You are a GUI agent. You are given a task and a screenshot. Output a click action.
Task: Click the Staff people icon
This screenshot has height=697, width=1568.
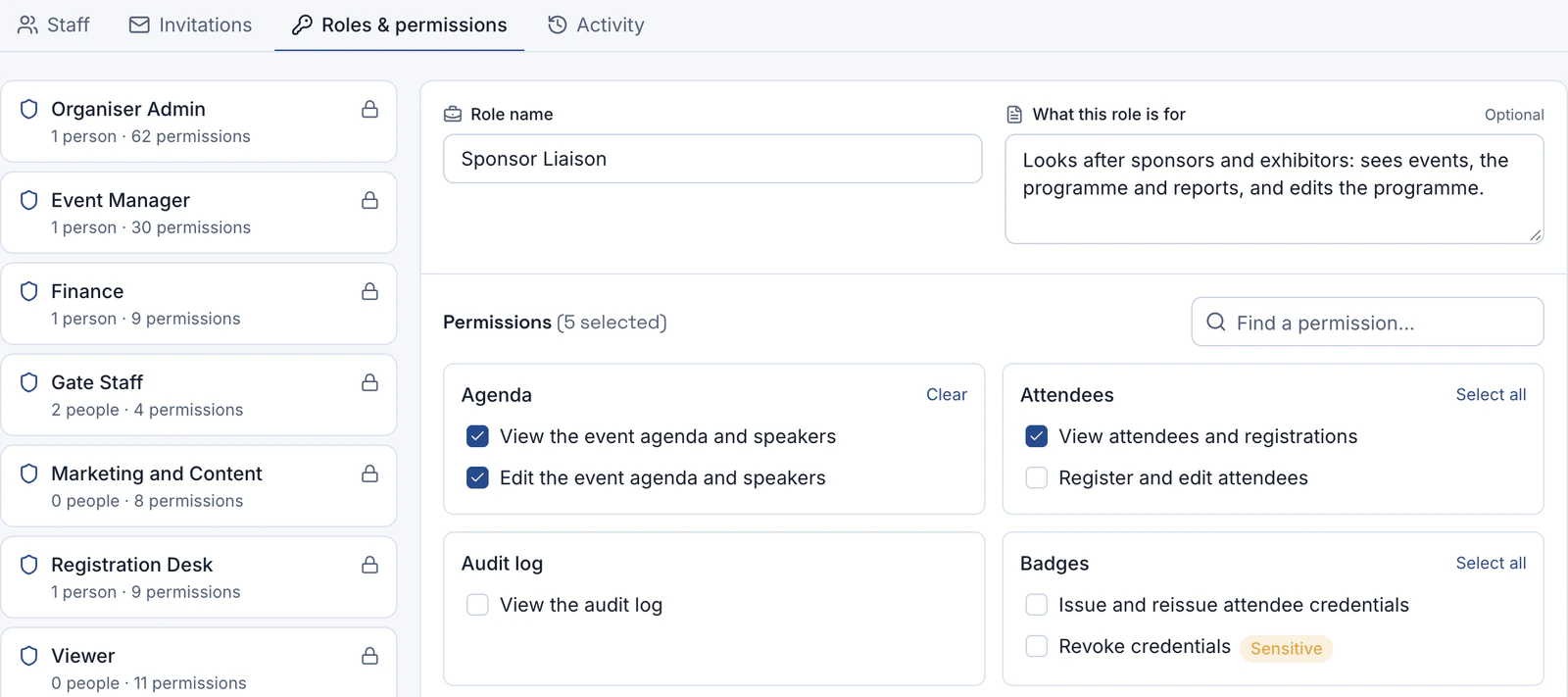pos(27,25)
